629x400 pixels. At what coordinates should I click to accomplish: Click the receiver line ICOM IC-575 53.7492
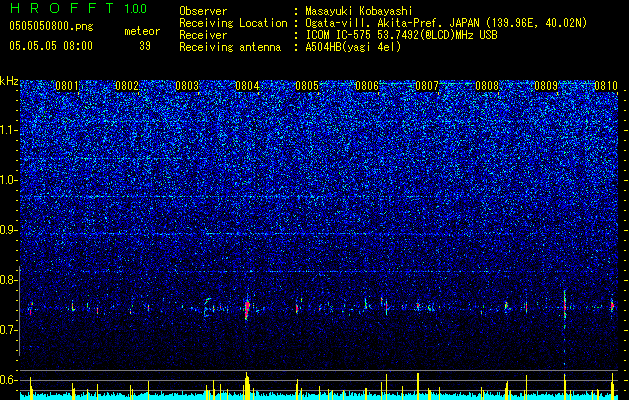point(401,35)
